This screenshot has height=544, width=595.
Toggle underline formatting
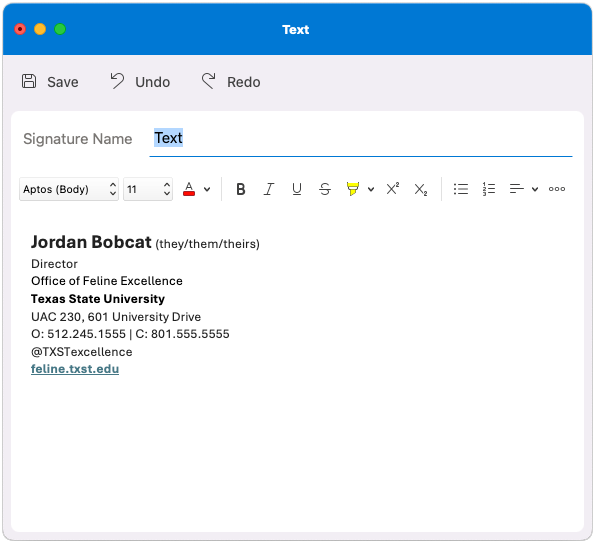point(297,189)
